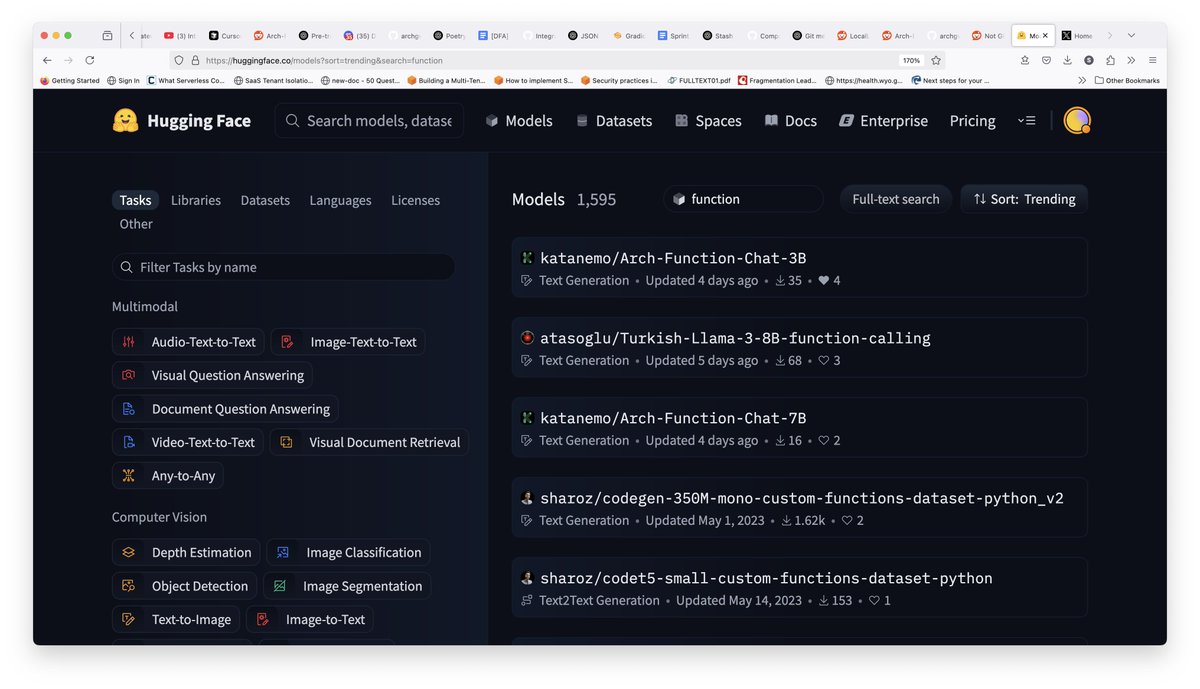
Task: Expand hidden bookmarks with double chevron
Action: click(1082, 80)
